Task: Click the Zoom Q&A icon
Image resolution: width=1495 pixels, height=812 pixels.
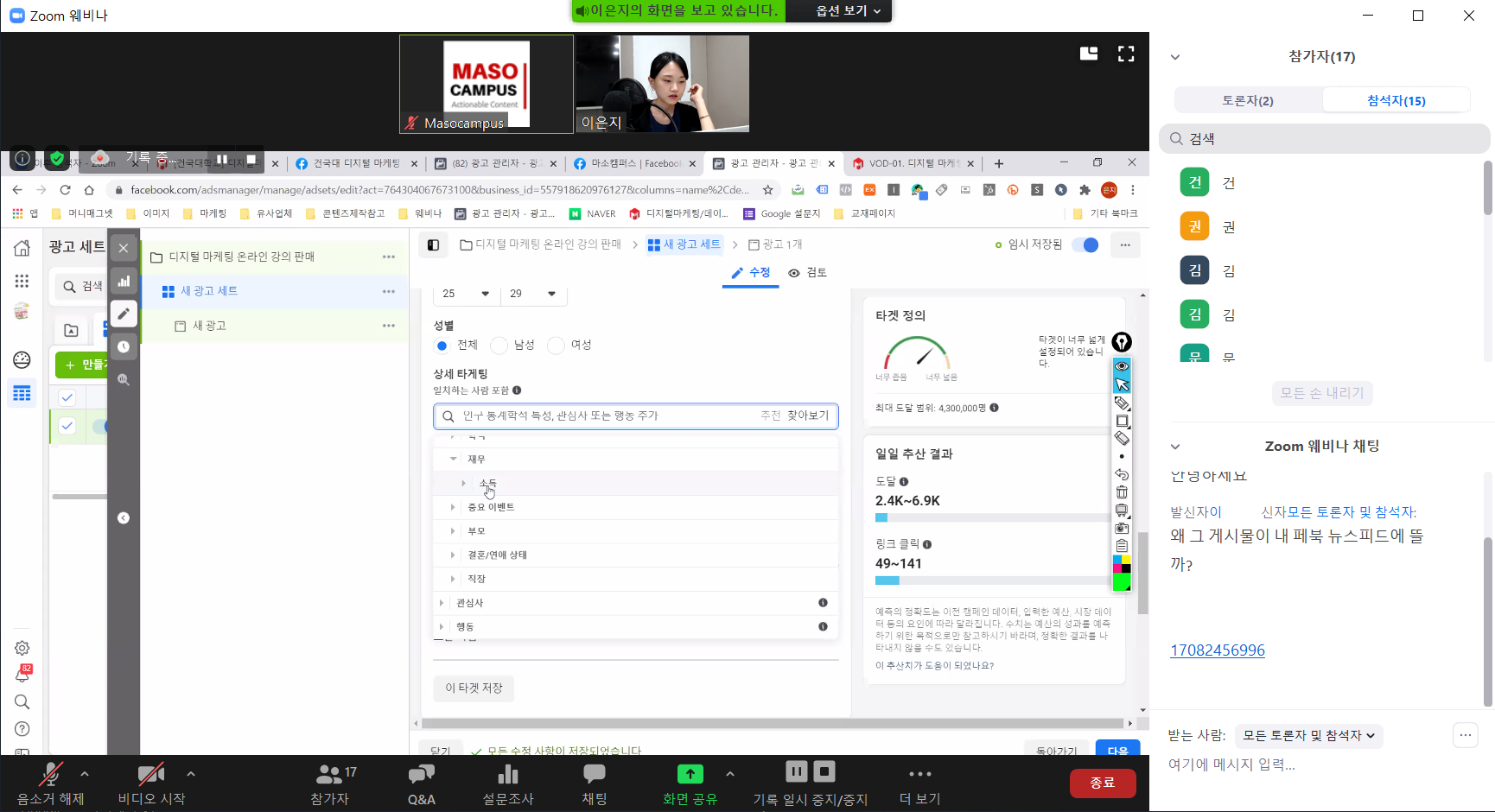Action: (x=421, y=774)
